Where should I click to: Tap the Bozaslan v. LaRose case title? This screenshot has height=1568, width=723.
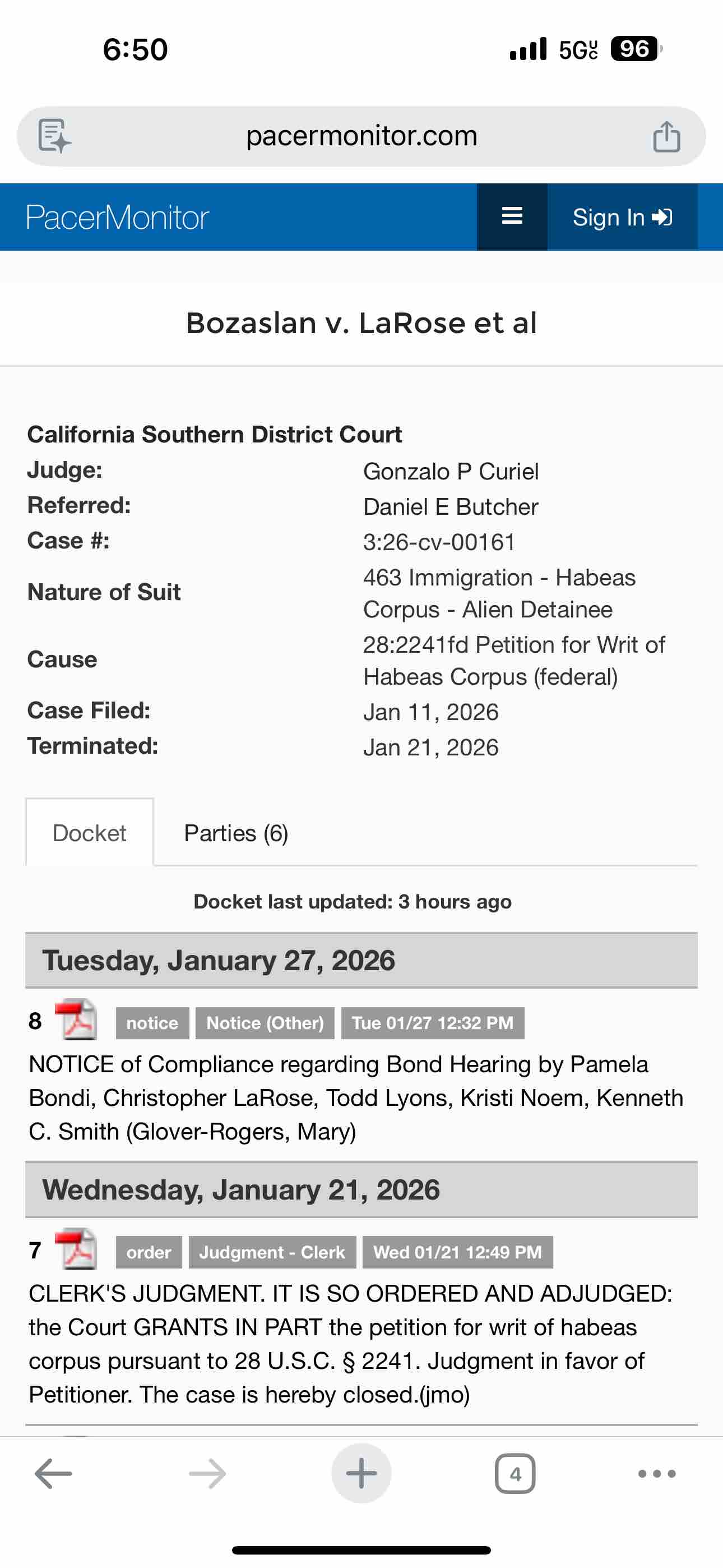[361, 322]
